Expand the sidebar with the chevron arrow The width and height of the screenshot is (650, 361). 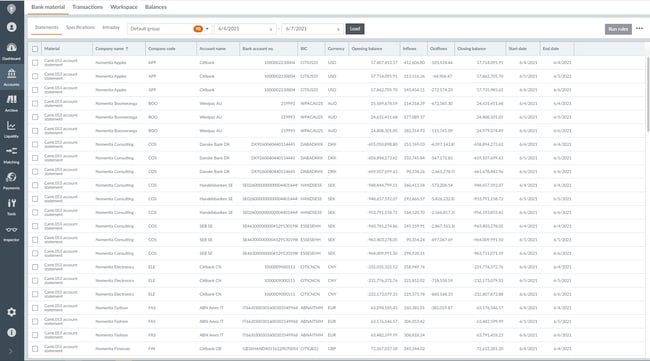tap(11, 351)
